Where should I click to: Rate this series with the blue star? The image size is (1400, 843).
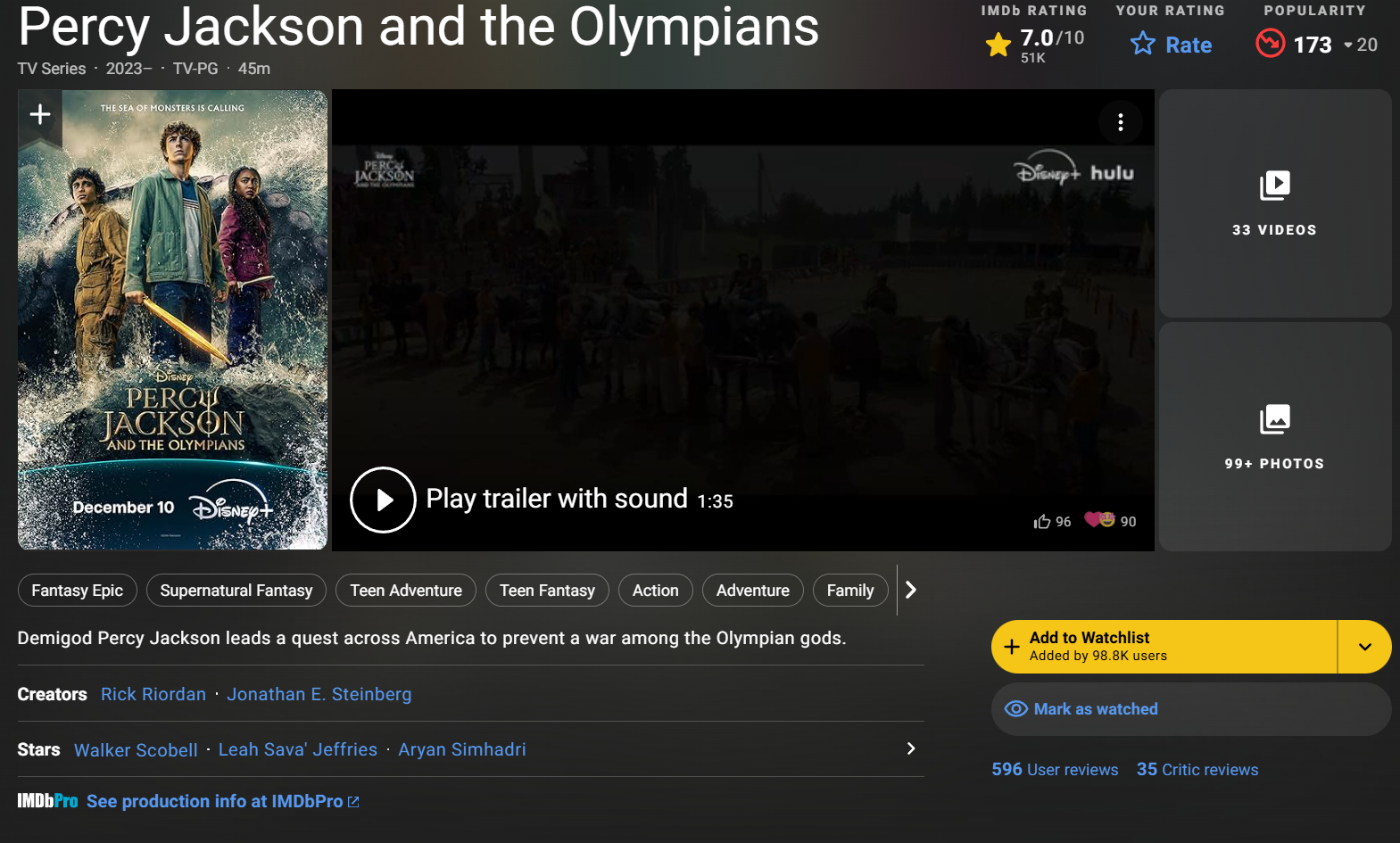click(1171, 45)
